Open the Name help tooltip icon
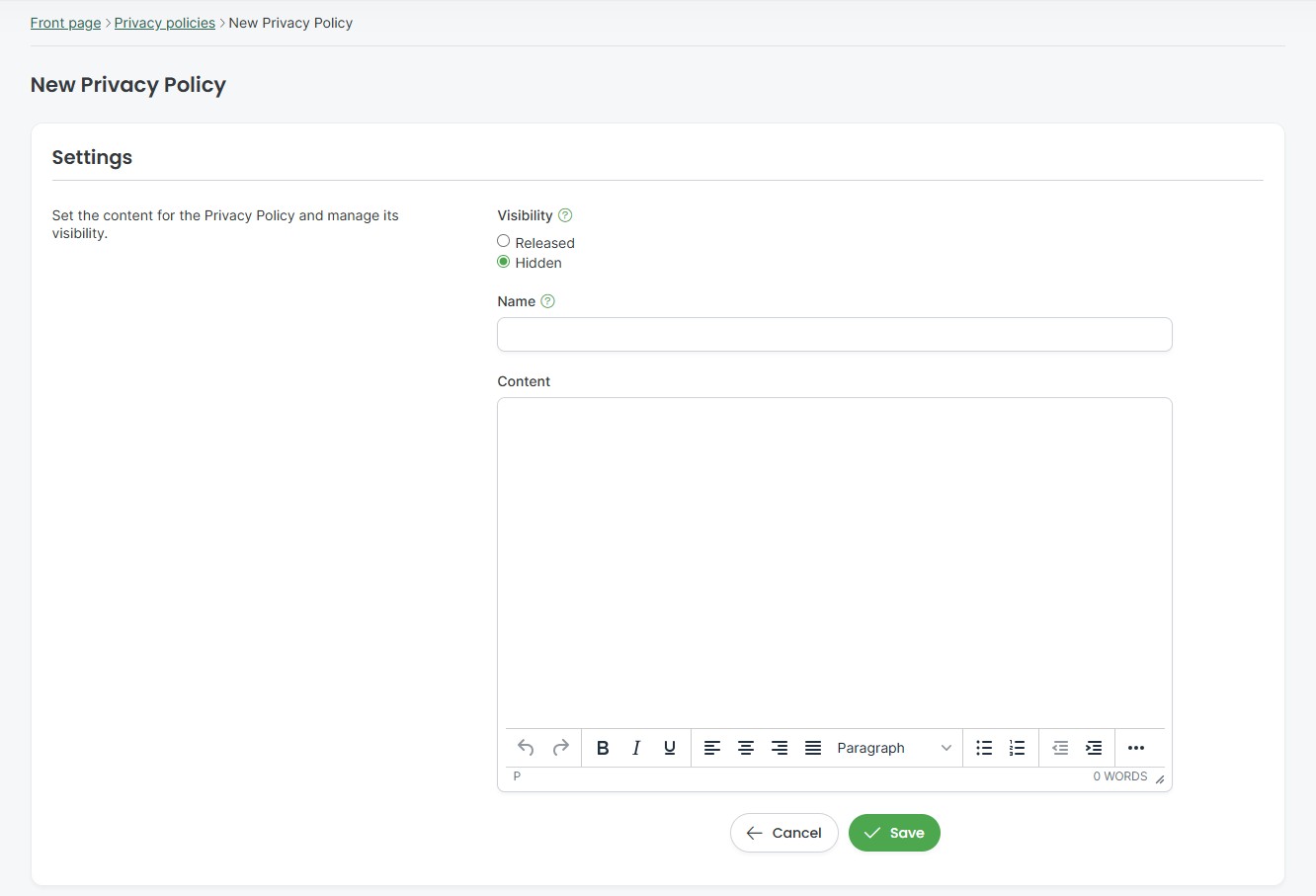Viewport: 1316px width, 896px height. [548, 301]
